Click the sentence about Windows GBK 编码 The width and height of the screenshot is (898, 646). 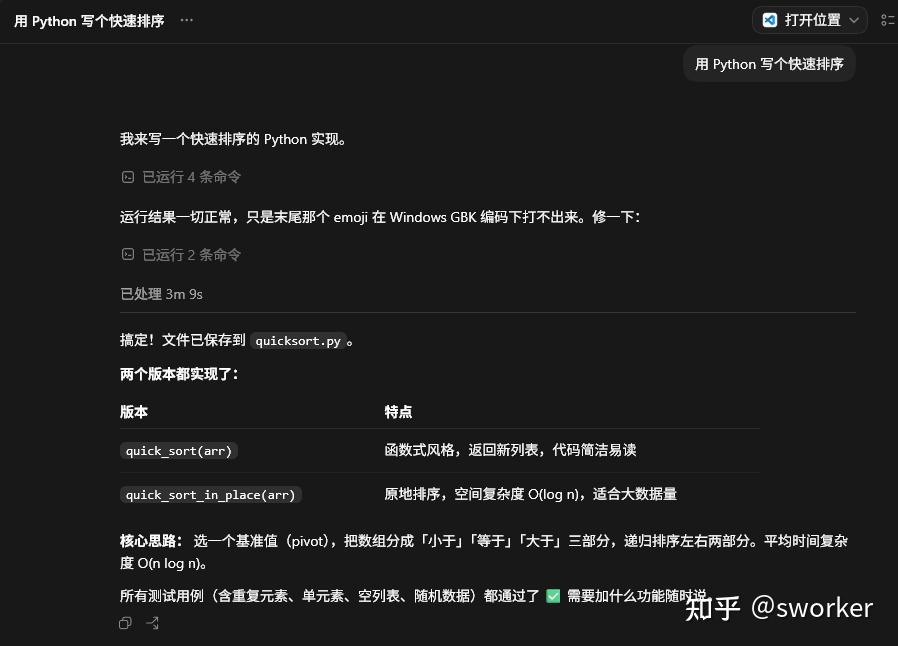pyautogui.click(x=380, y=217)
